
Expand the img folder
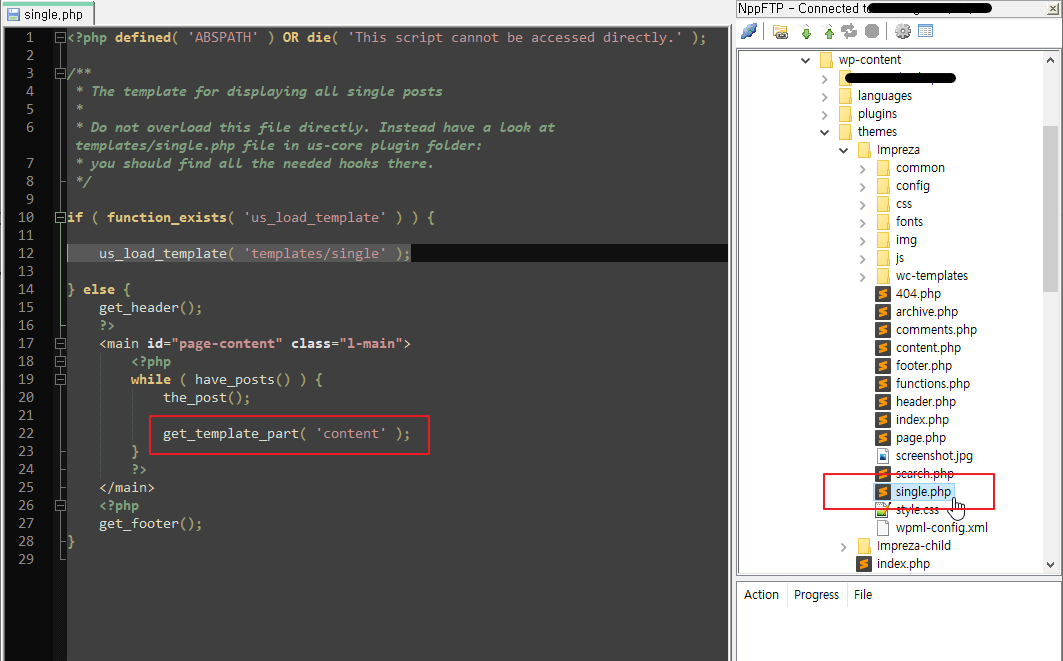tap(862, 241)
